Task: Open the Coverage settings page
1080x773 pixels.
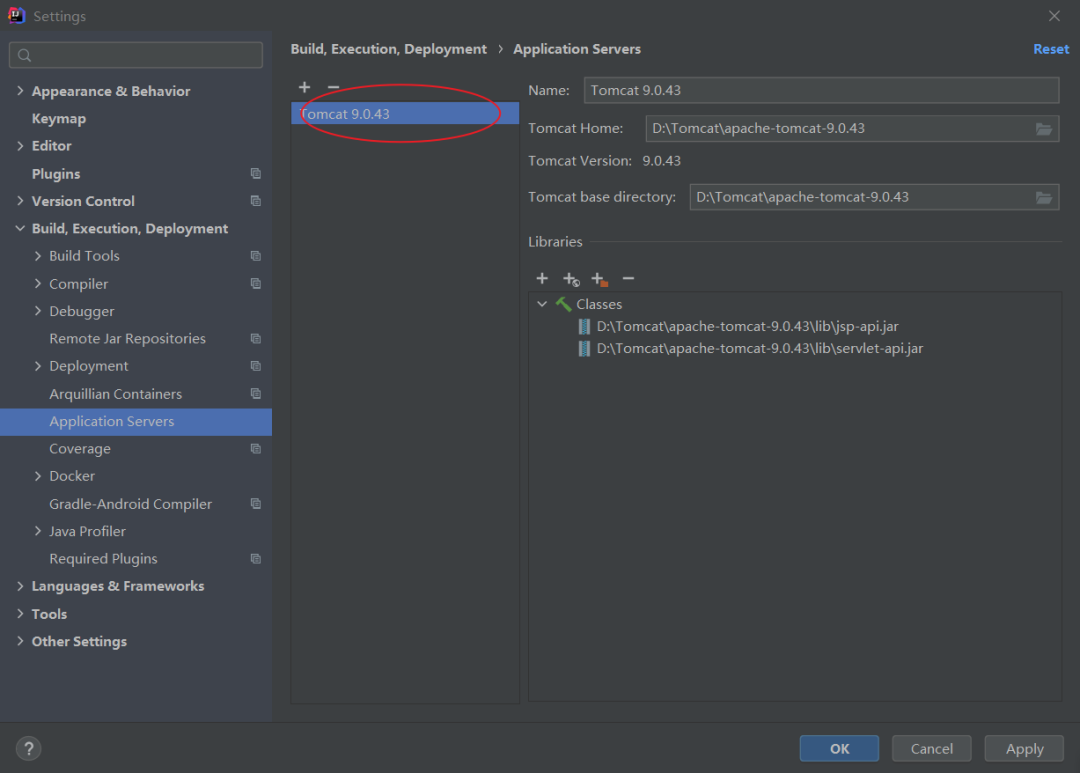Action: click(80, 449)
